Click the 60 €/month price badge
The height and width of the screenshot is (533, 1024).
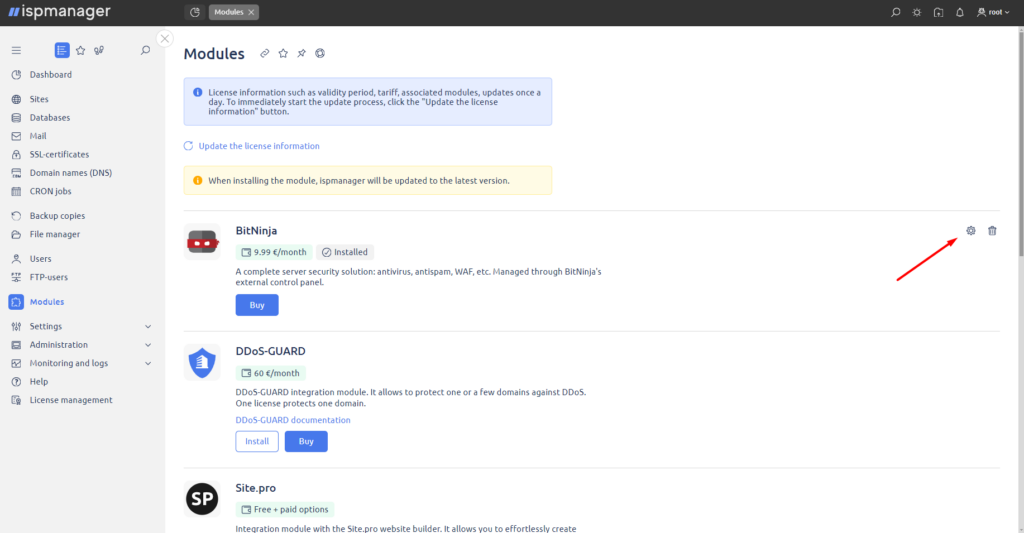(x=270, y=373)
